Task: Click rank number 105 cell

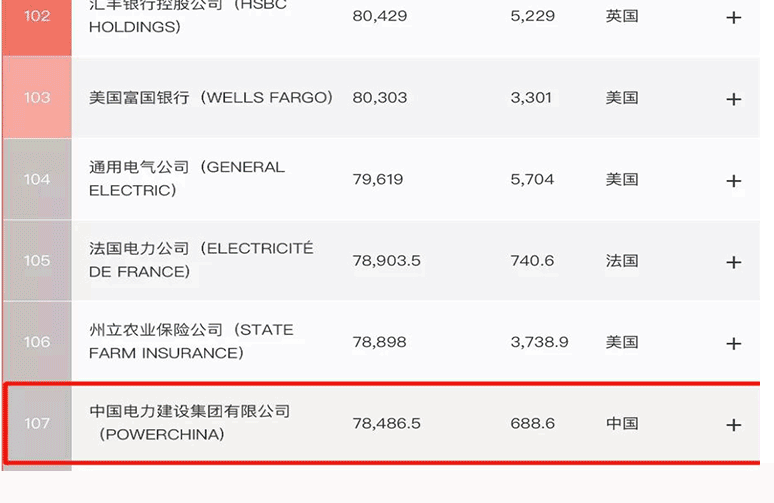Action: click(x=37, y=260)
